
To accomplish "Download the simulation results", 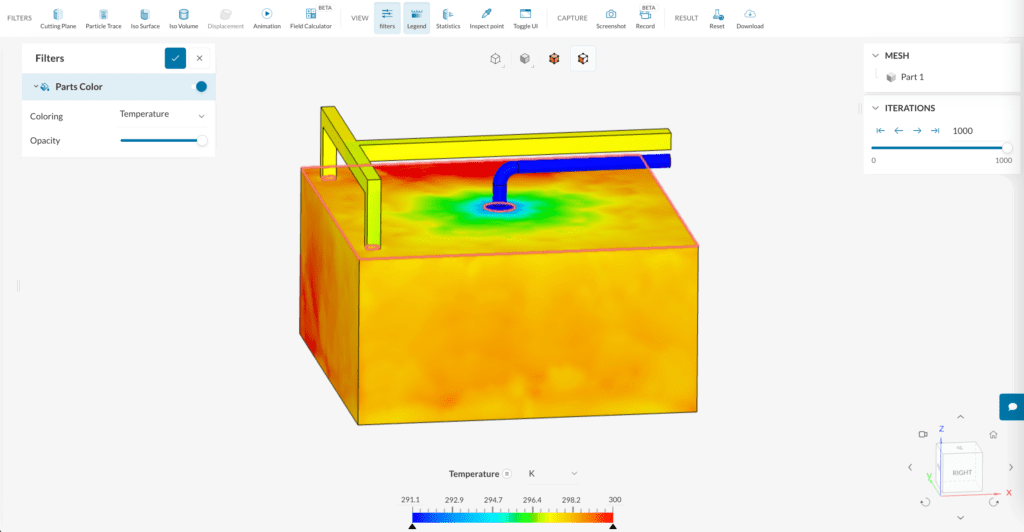I will point(749,17).
